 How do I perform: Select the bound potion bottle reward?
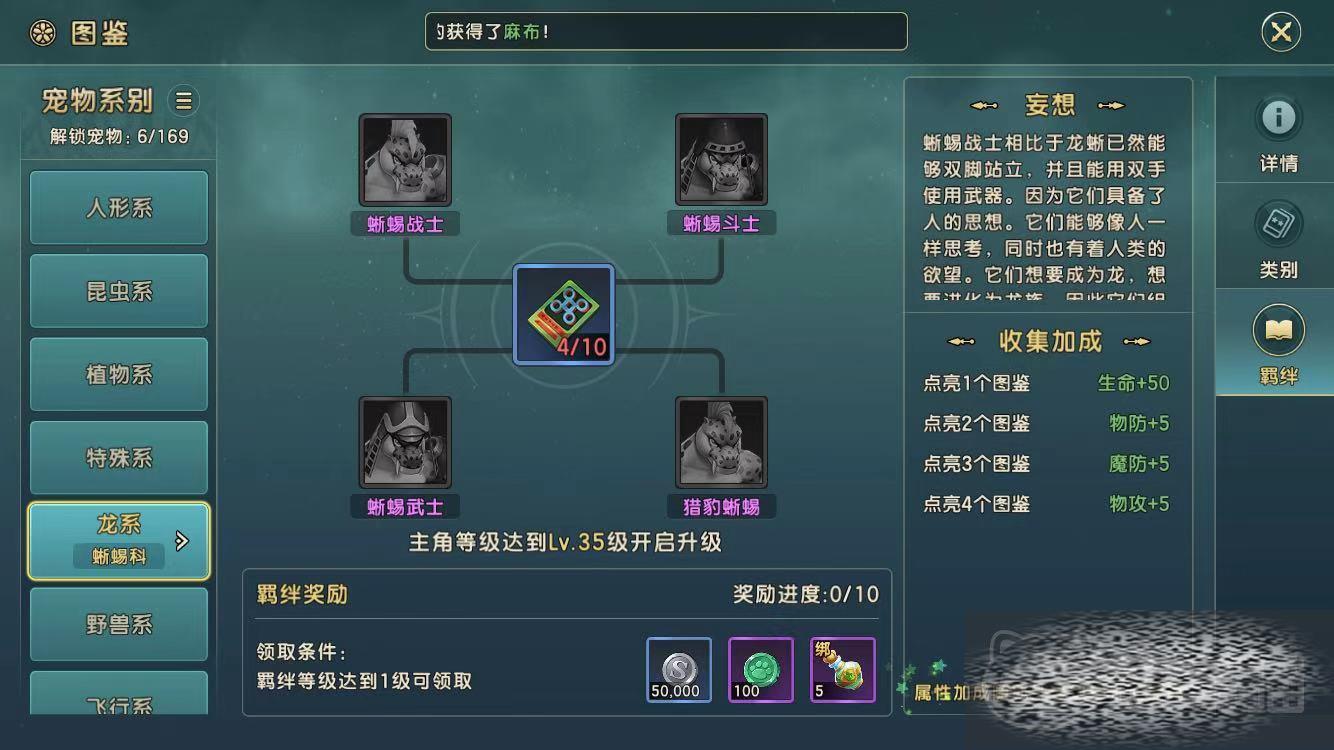[843, 670]
